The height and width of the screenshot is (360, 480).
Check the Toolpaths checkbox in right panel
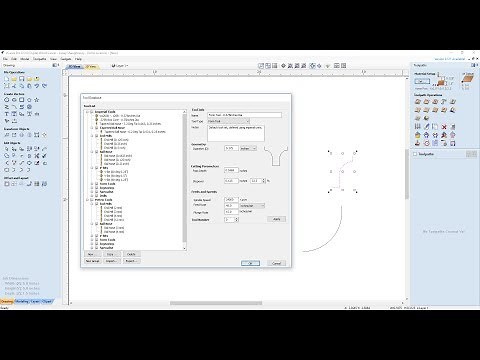click(415, 154)
